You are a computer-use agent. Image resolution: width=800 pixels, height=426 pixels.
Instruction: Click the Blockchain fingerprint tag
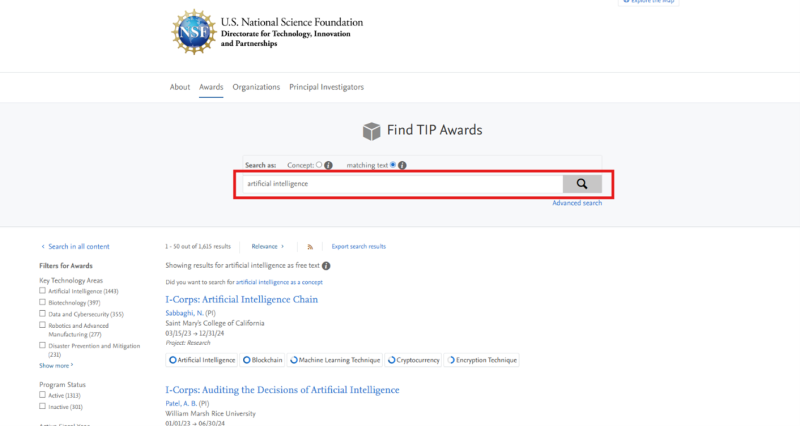(263, 360)
